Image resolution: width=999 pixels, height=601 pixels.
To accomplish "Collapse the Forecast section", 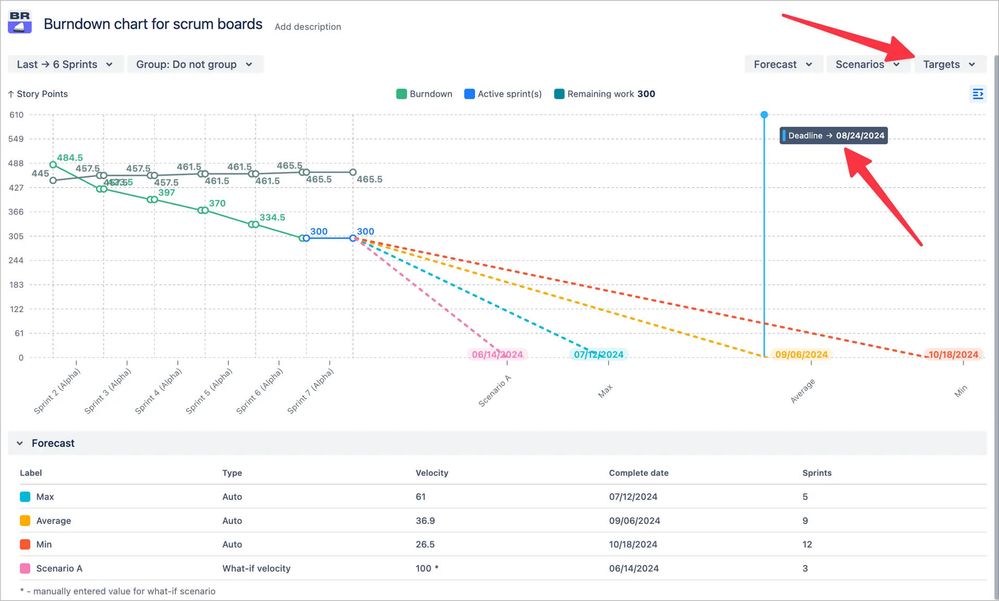I will [x=22, y=443].
